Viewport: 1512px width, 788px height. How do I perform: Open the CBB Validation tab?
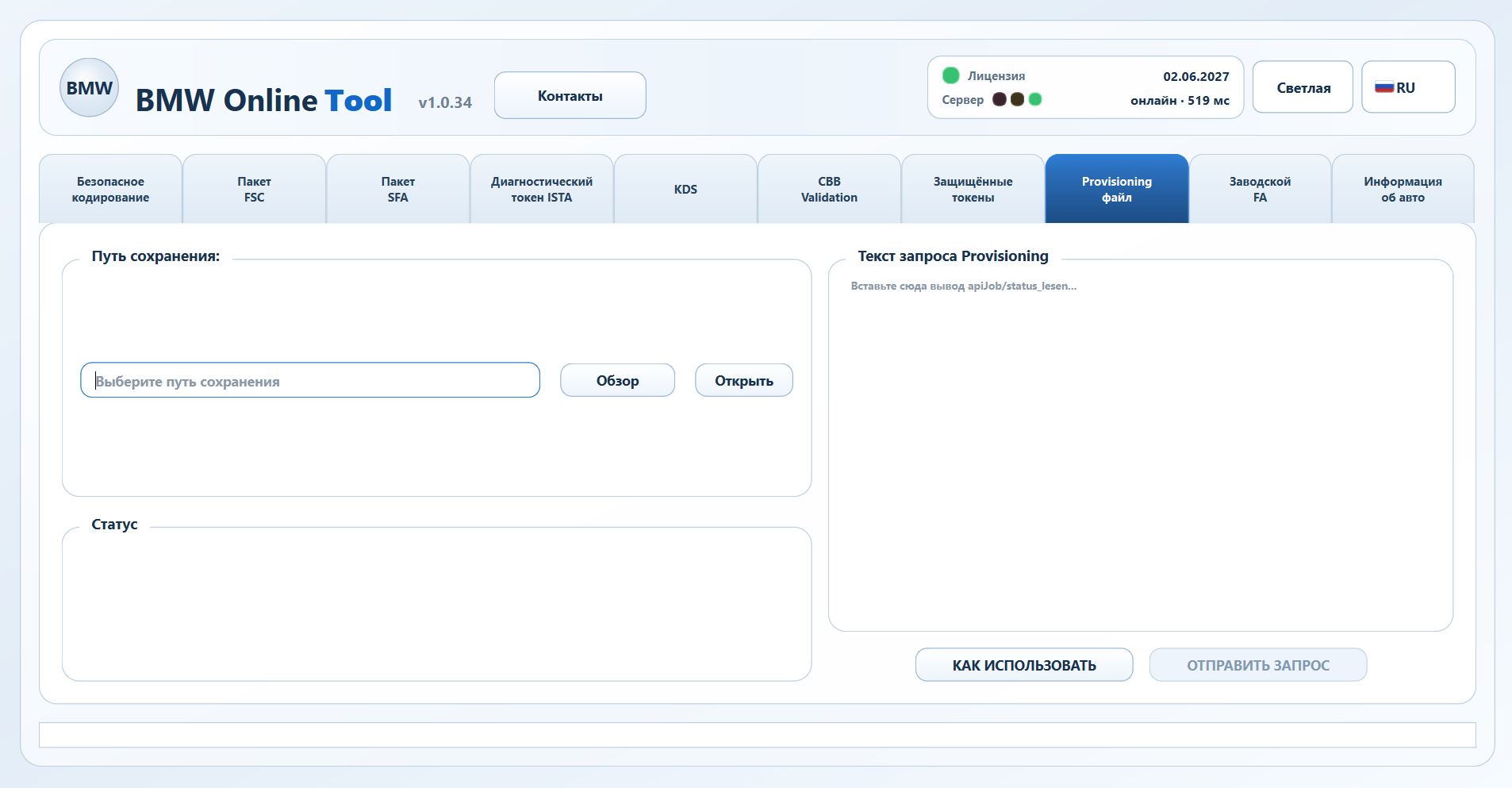click(x=829, y=189)
